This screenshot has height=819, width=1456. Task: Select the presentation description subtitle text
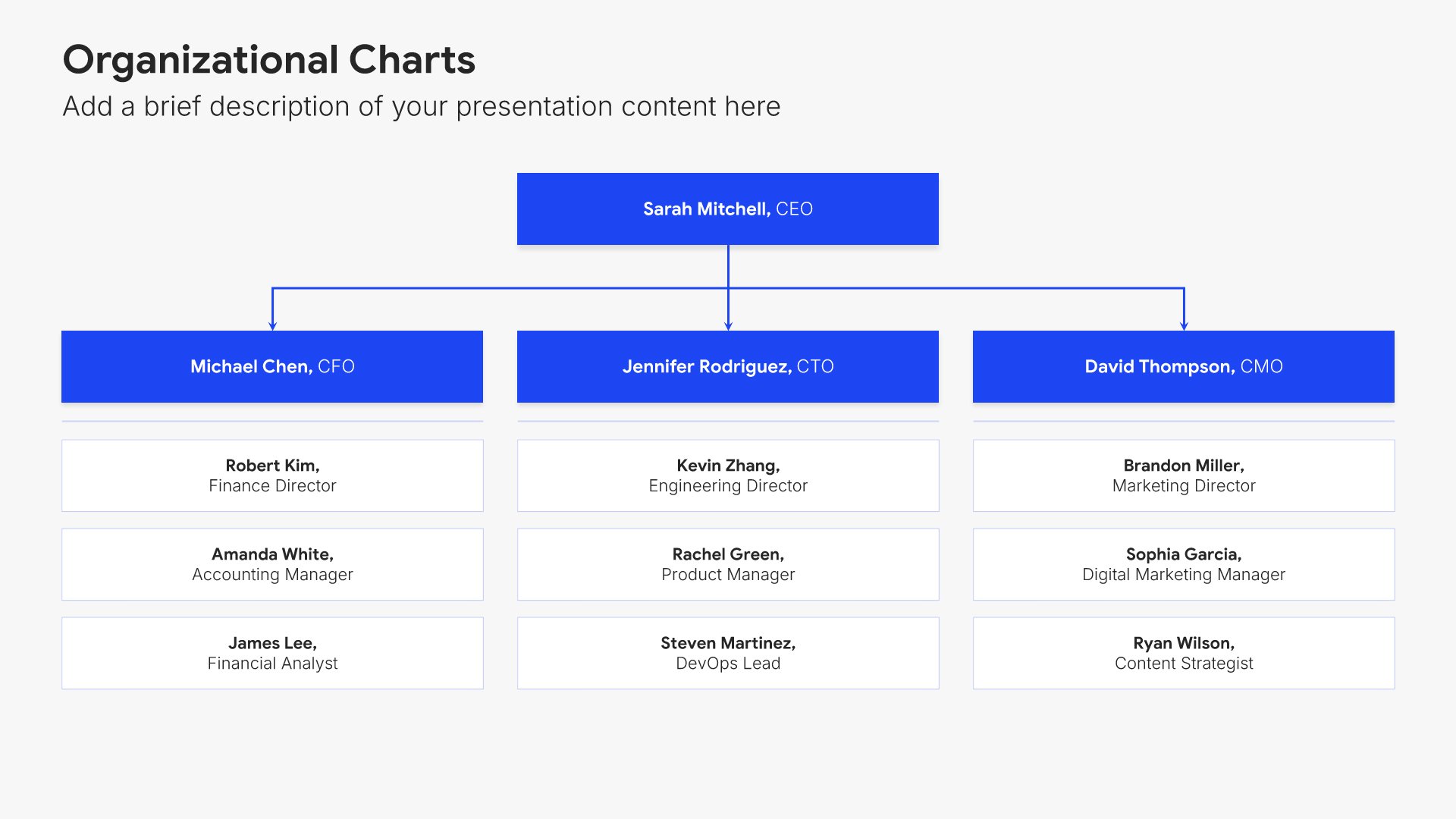click(x=421, y=107)
